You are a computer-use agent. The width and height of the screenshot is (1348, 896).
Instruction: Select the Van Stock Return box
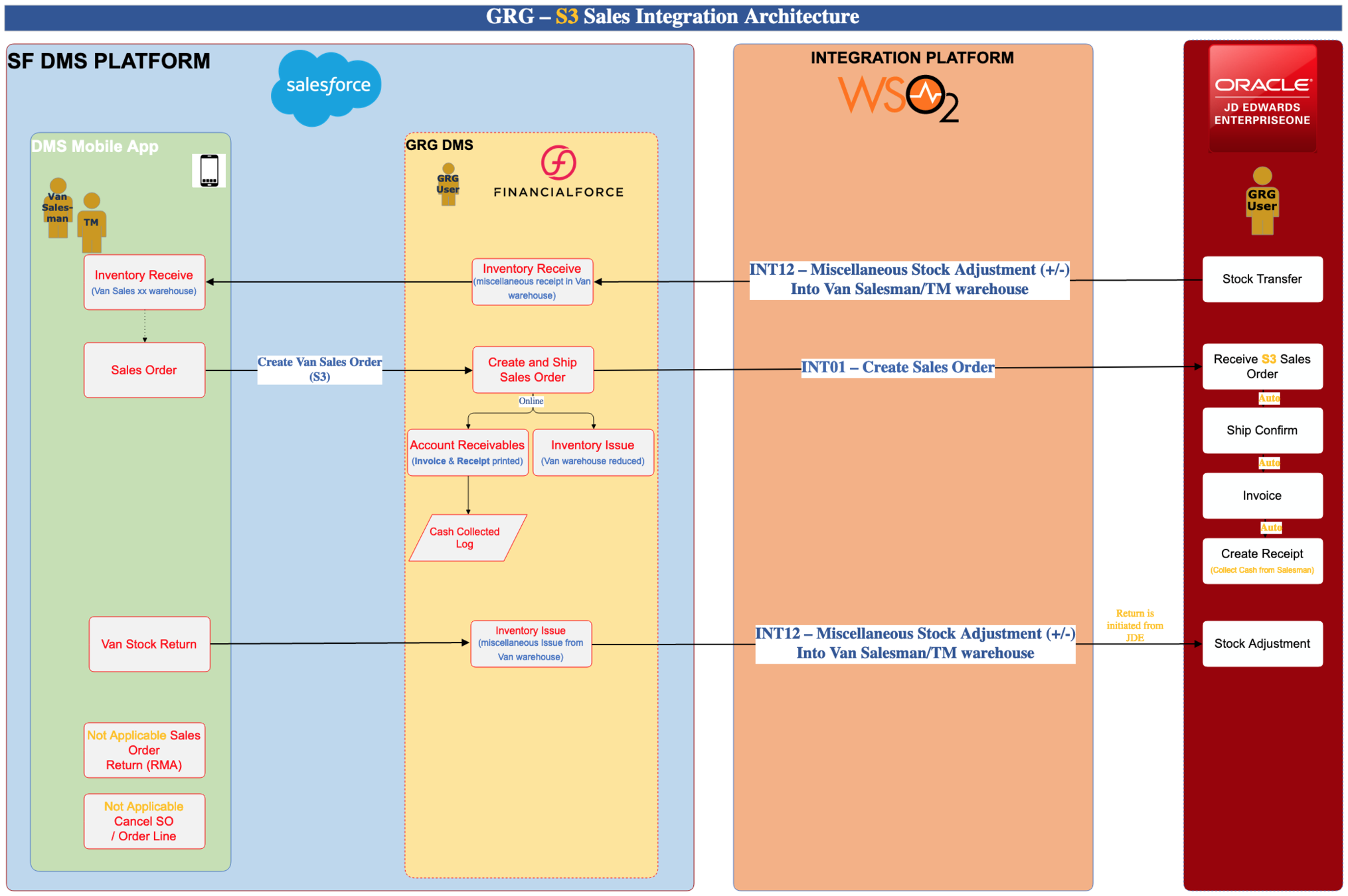149,644
